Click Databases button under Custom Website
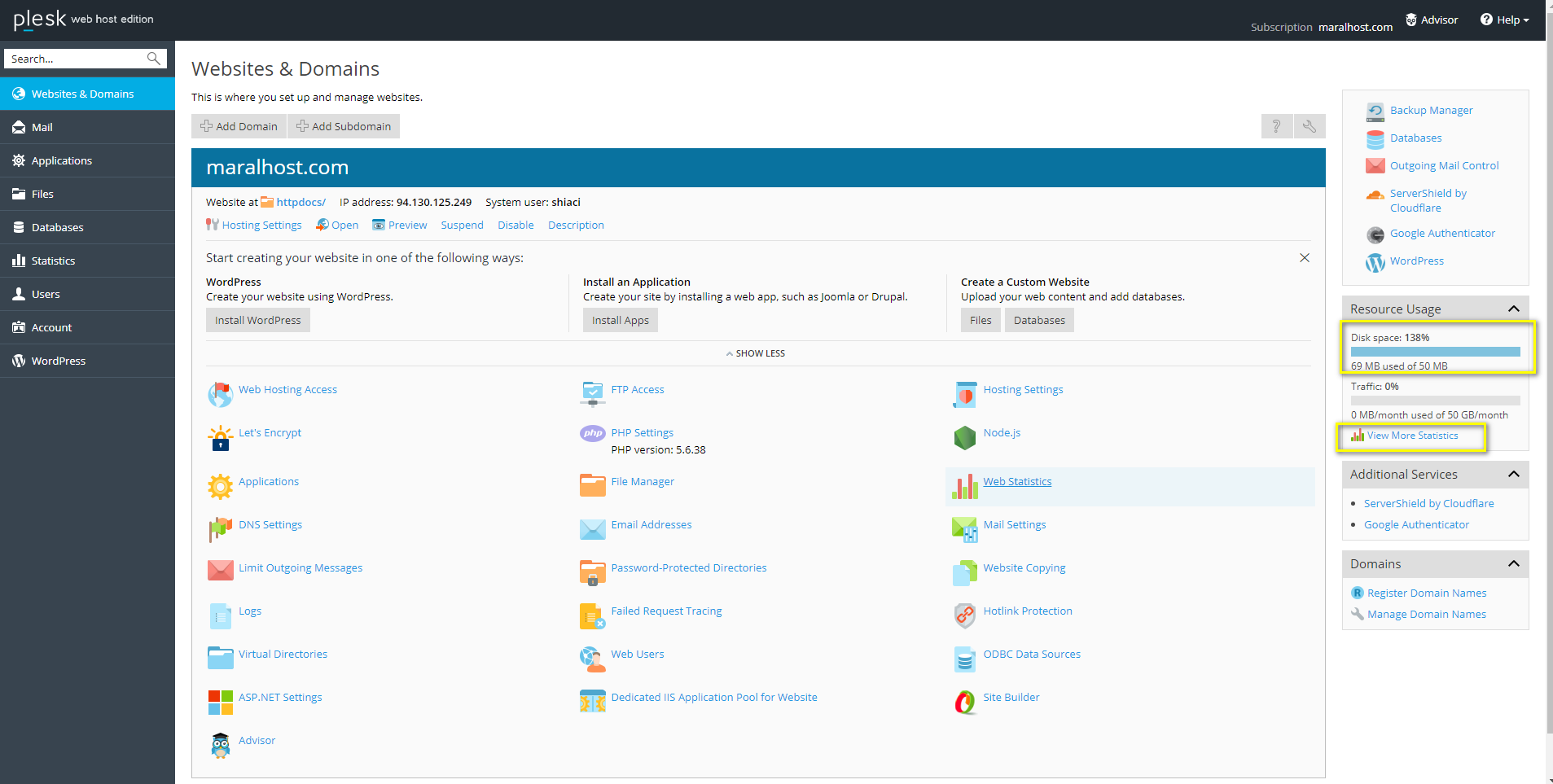The image size is (1553, 784). click(1039, 320)
